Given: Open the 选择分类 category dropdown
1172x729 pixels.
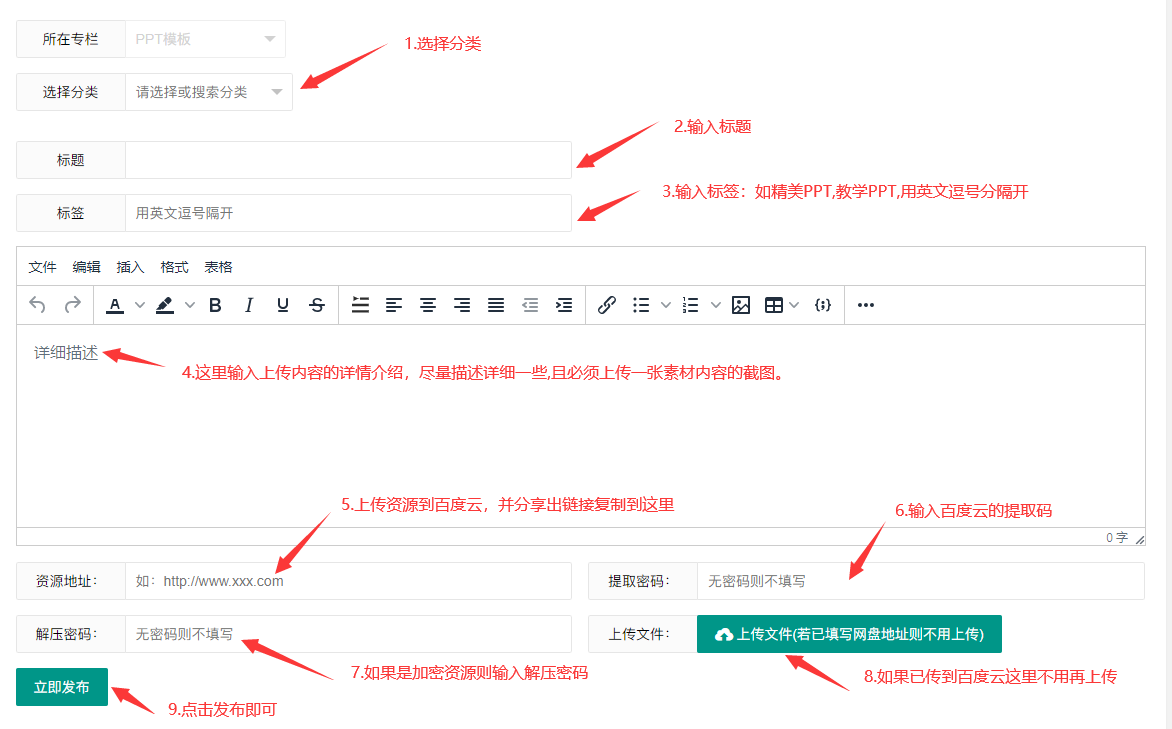Looking at the screenshot, I should click(208, 92).
